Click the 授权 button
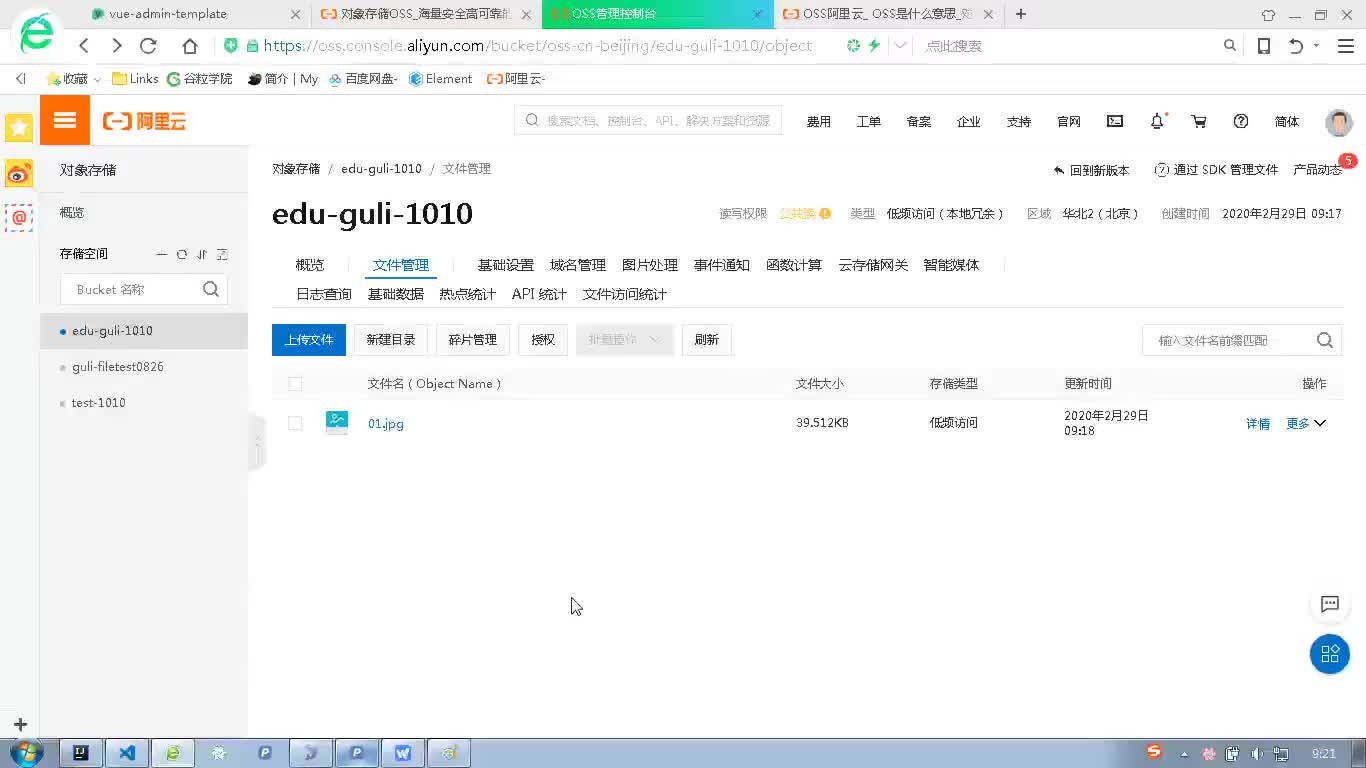 point(543,340)
